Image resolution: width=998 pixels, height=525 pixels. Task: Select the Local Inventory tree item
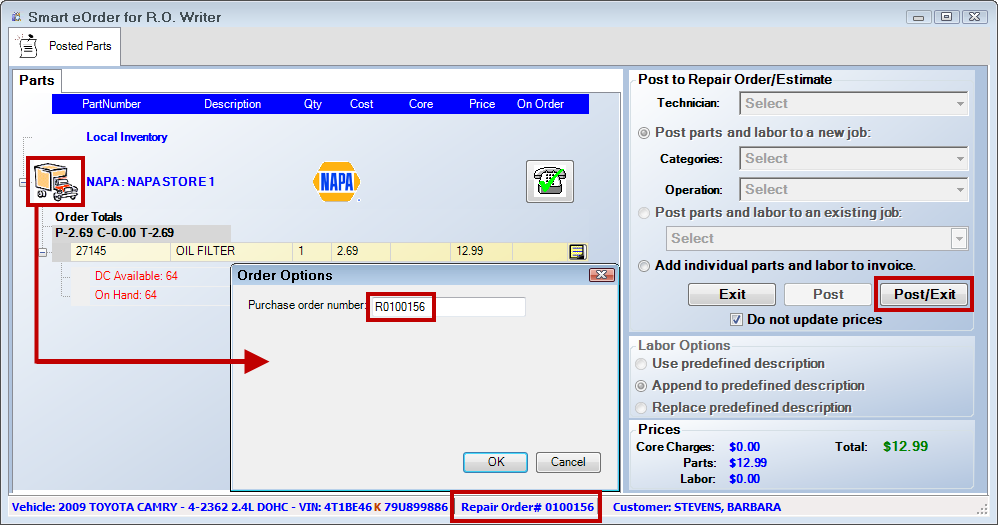click(126, 137)
